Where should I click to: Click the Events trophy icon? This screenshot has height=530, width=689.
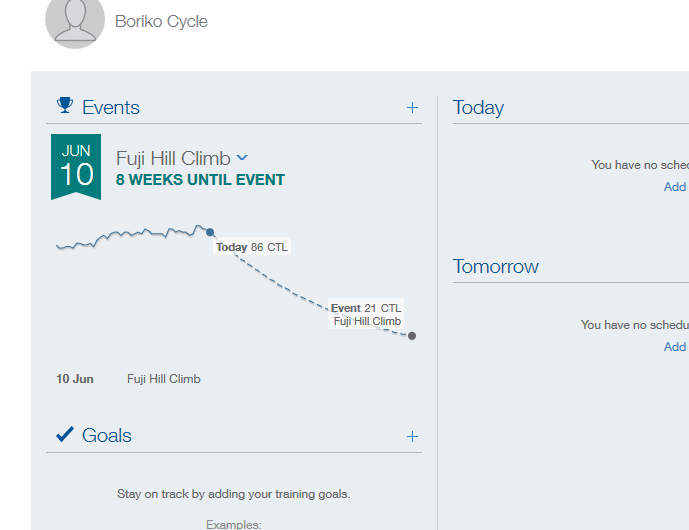click(65, 105)
